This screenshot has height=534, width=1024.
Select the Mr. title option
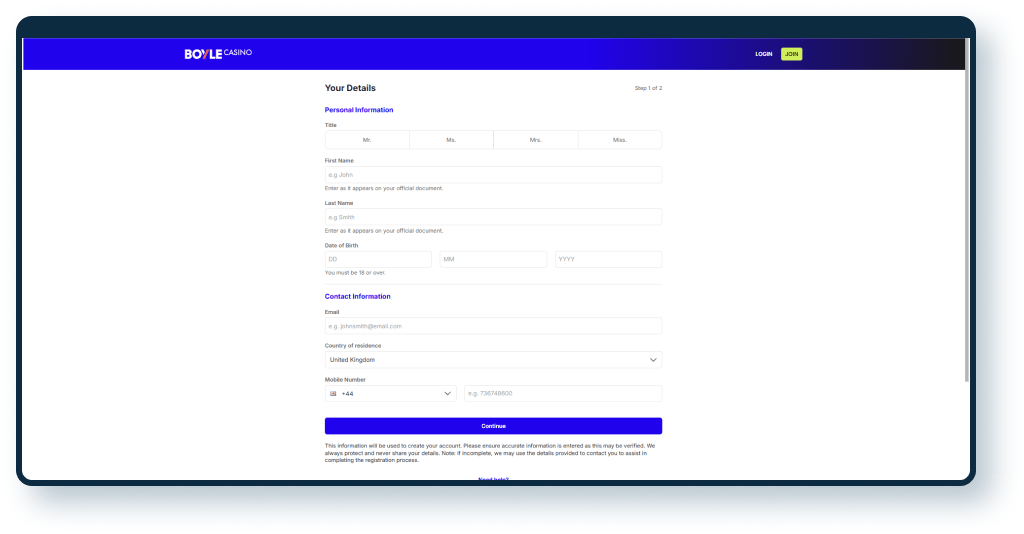coord(367,140)
